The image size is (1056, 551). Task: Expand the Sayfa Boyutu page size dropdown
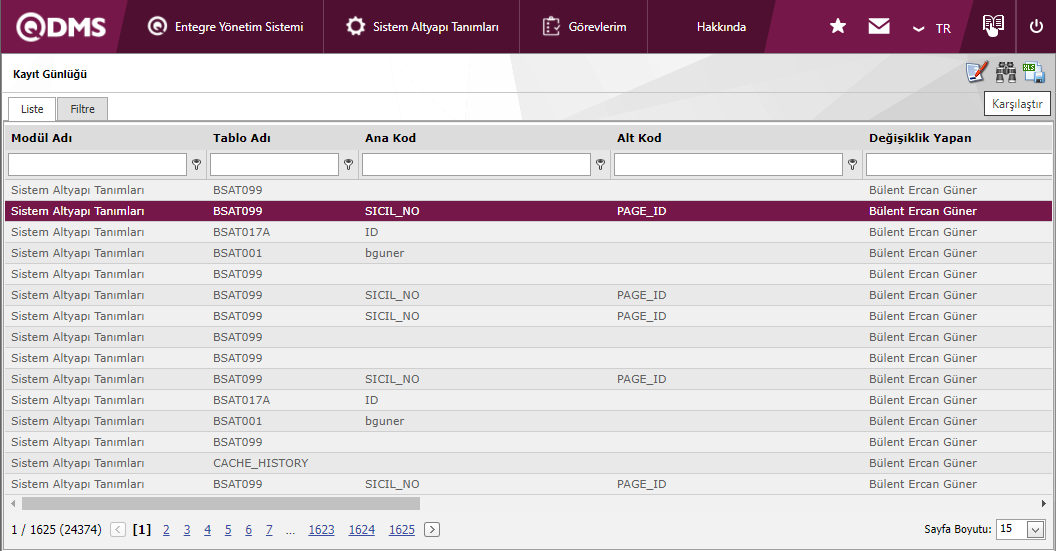tap(1035, 530)
